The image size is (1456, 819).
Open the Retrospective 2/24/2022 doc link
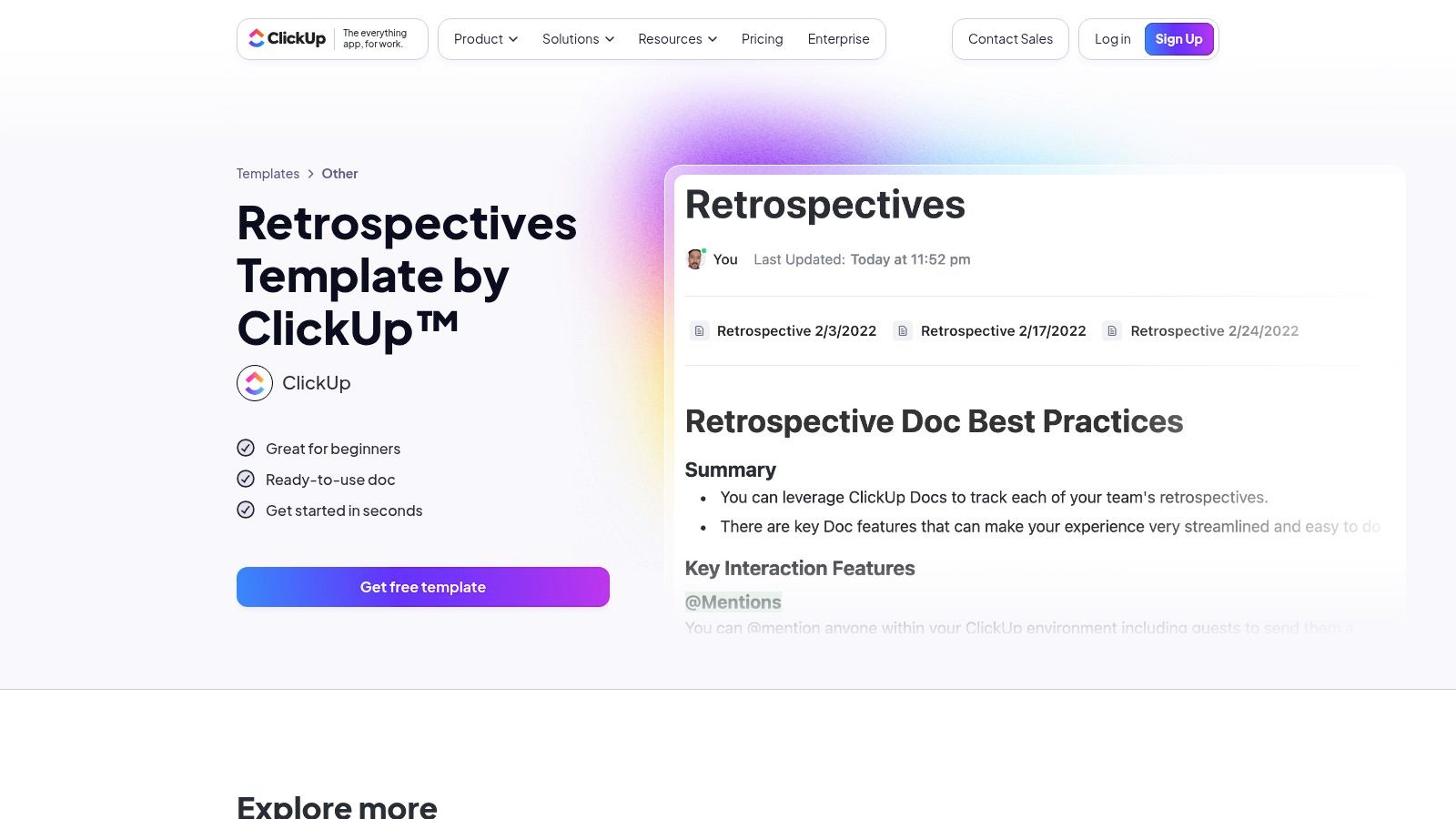pos(1215,331)
